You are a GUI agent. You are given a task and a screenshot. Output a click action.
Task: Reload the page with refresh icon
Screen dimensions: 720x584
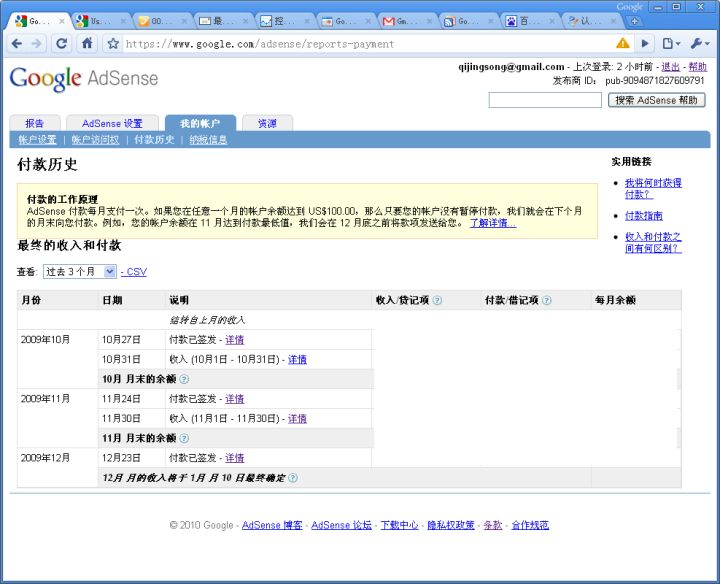62,43
